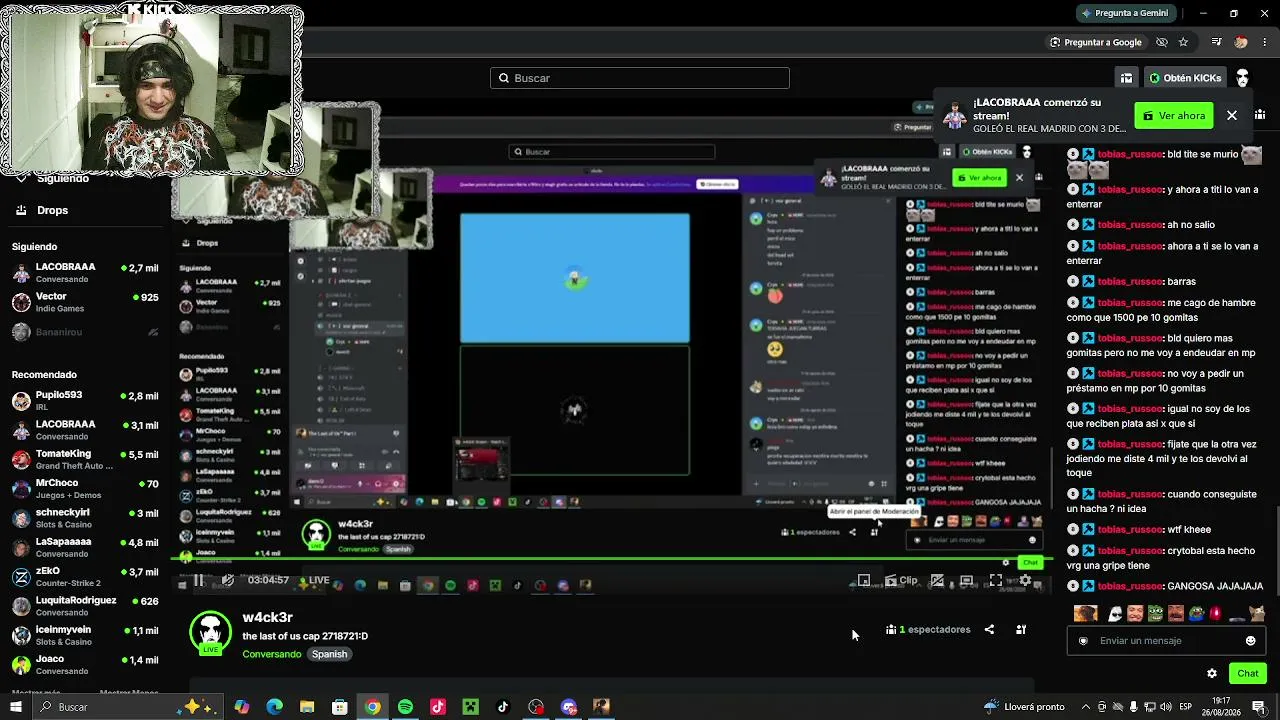Click the chat identity shield icon
This screenshot has height=720, width=1280.
click(x=1082, y=641)
